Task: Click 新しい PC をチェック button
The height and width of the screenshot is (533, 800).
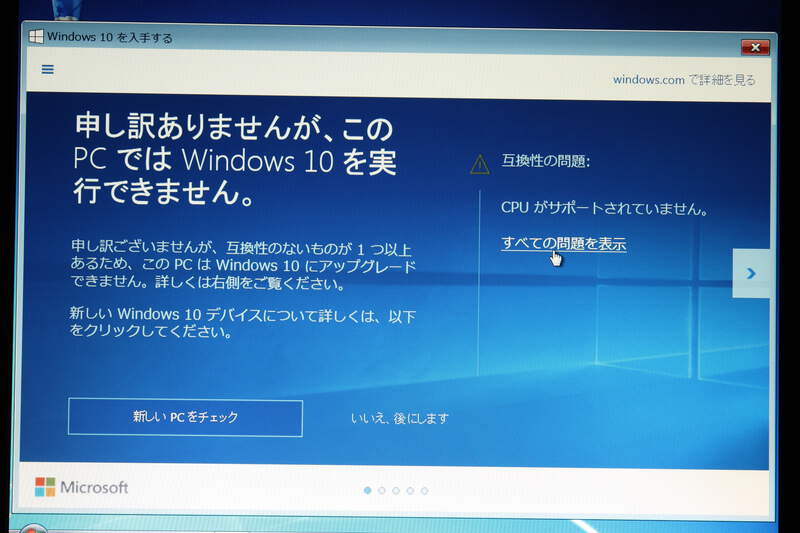Action: pos(185,417)
